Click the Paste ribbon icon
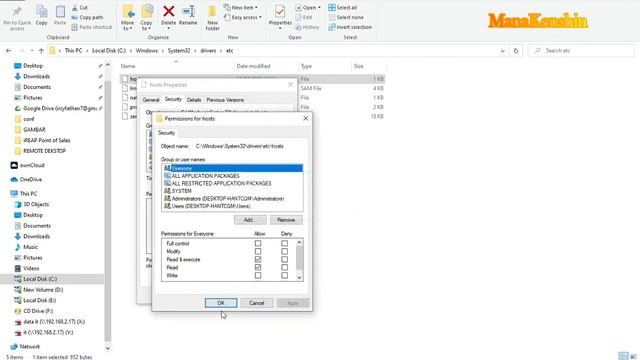Screen dimensions: 640x360 click(60, 16)
